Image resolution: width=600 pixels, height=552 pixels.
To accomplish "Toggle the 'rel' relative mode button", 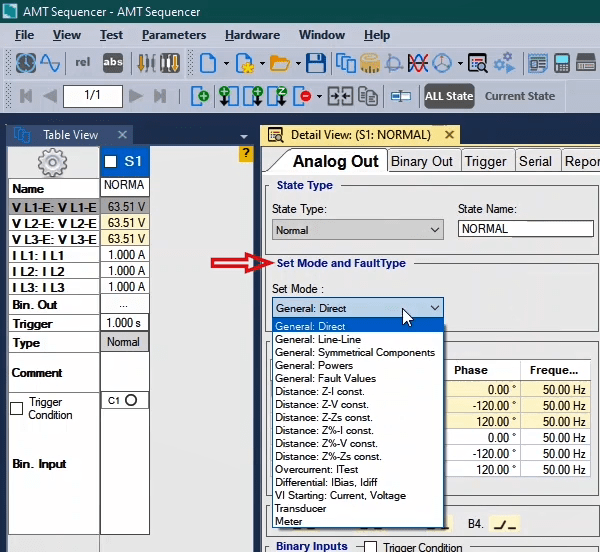I will pos(83,63).
